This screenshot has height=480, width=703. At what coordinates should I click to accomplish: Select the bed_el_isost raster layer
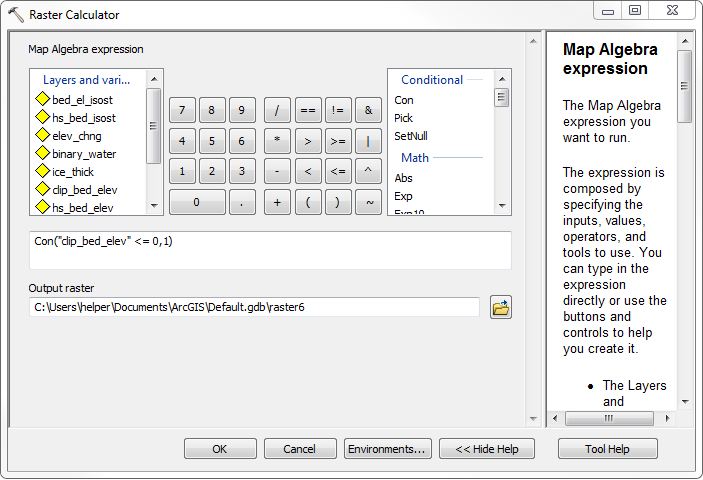coord(83,100)
